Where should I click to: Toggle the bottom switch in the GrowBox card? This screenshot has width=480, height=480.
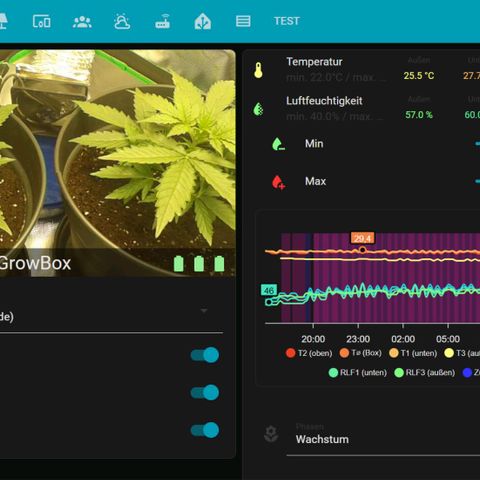point(205,430)
